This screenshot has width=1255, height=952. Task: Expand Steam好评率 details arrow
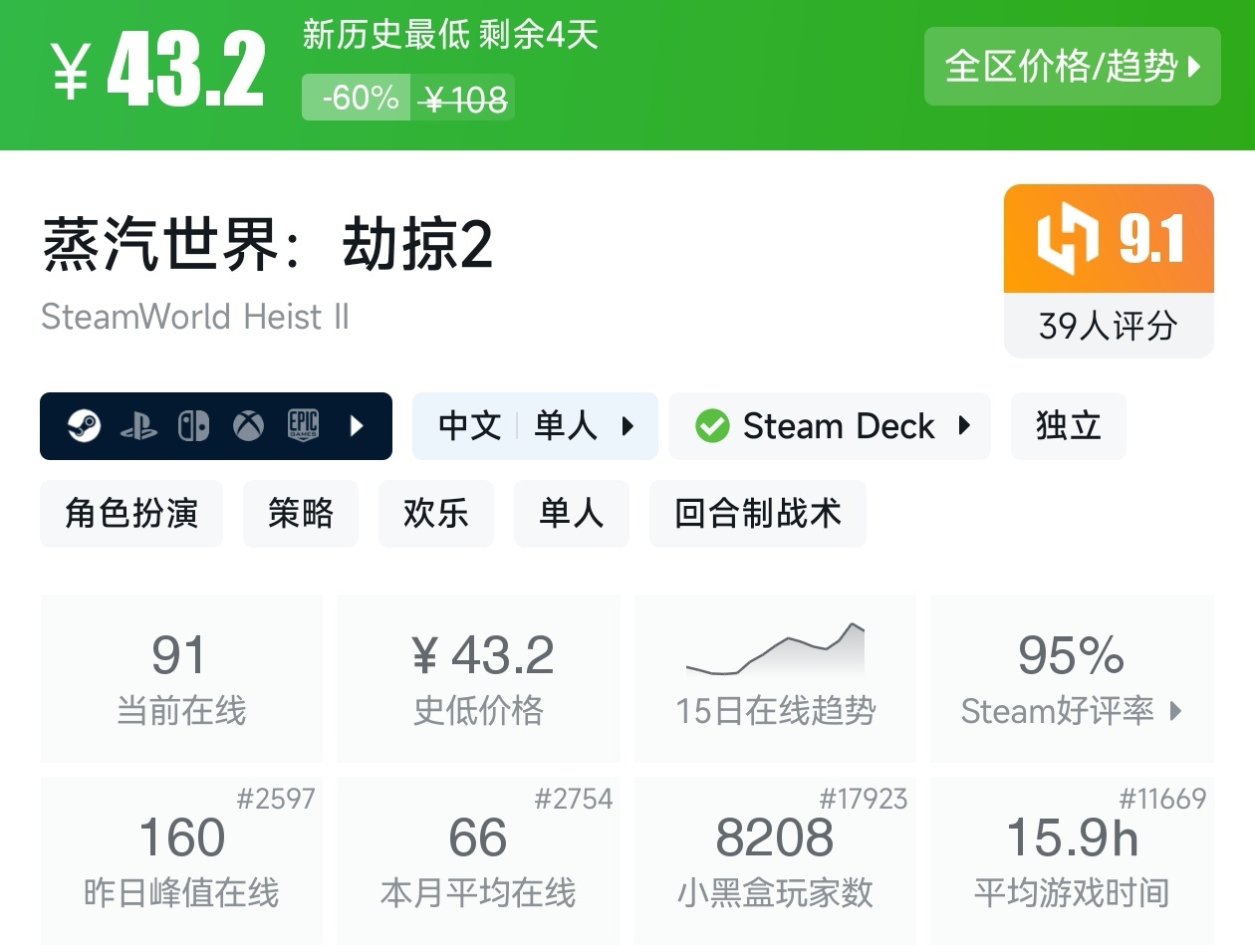click(x=1177, y=713)
